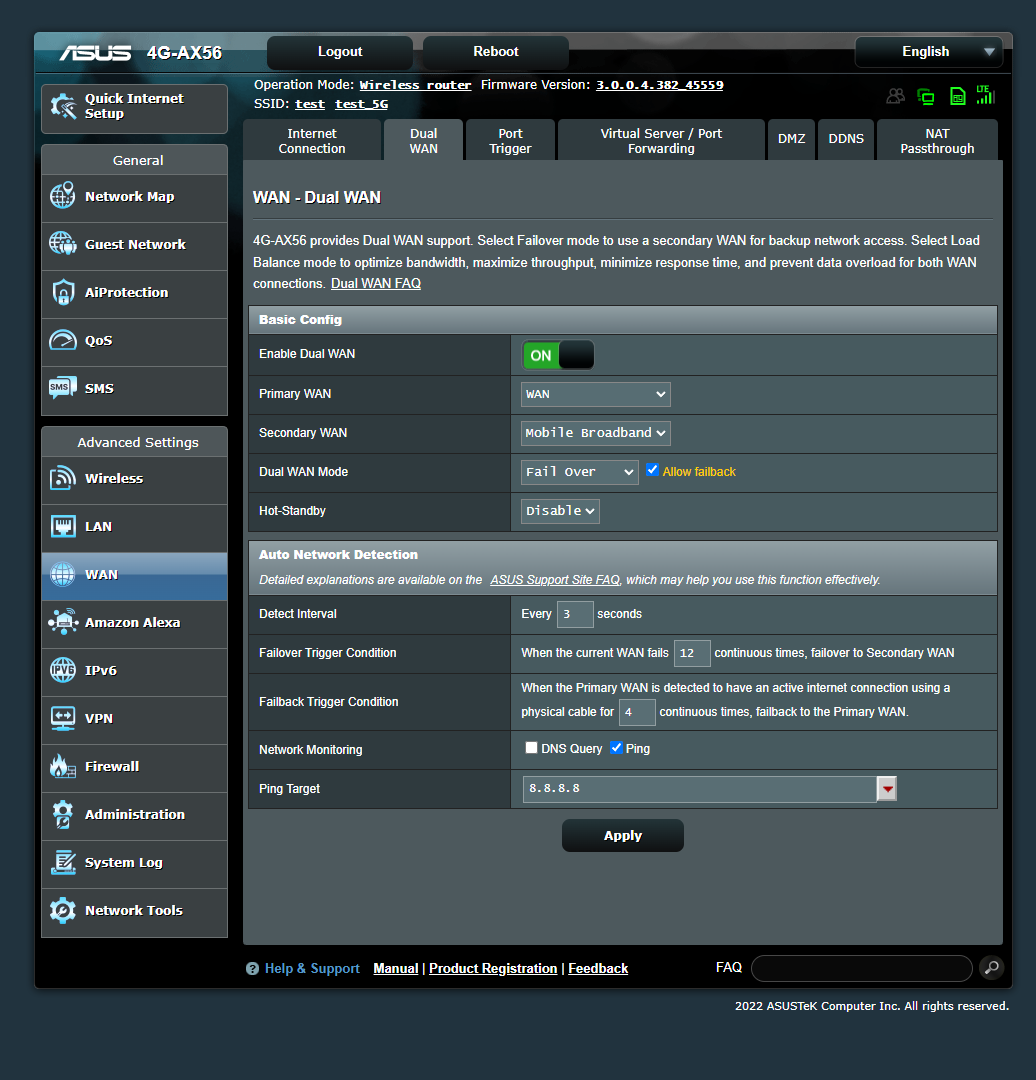This screenshot has width=1036, height=1080.
Task: Open the IPv6 icon
Action: (63, 670)
